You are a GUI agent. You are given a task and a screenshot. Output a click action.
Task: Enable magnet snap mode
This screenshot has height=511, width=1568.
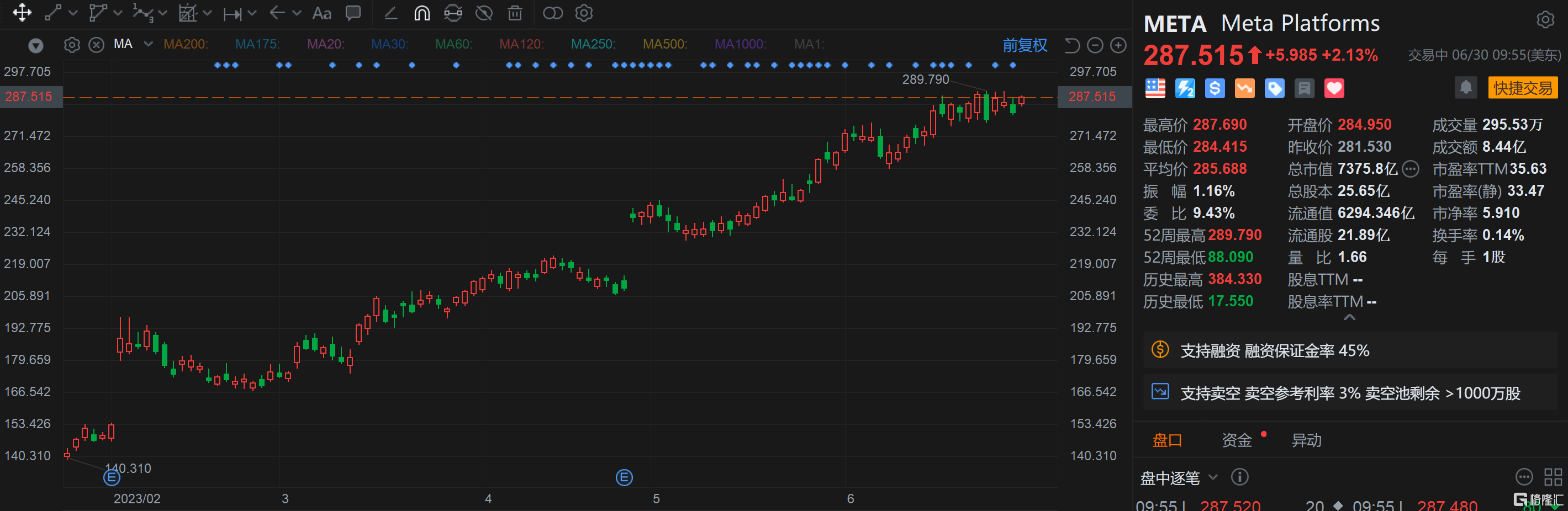click(421, 13)
